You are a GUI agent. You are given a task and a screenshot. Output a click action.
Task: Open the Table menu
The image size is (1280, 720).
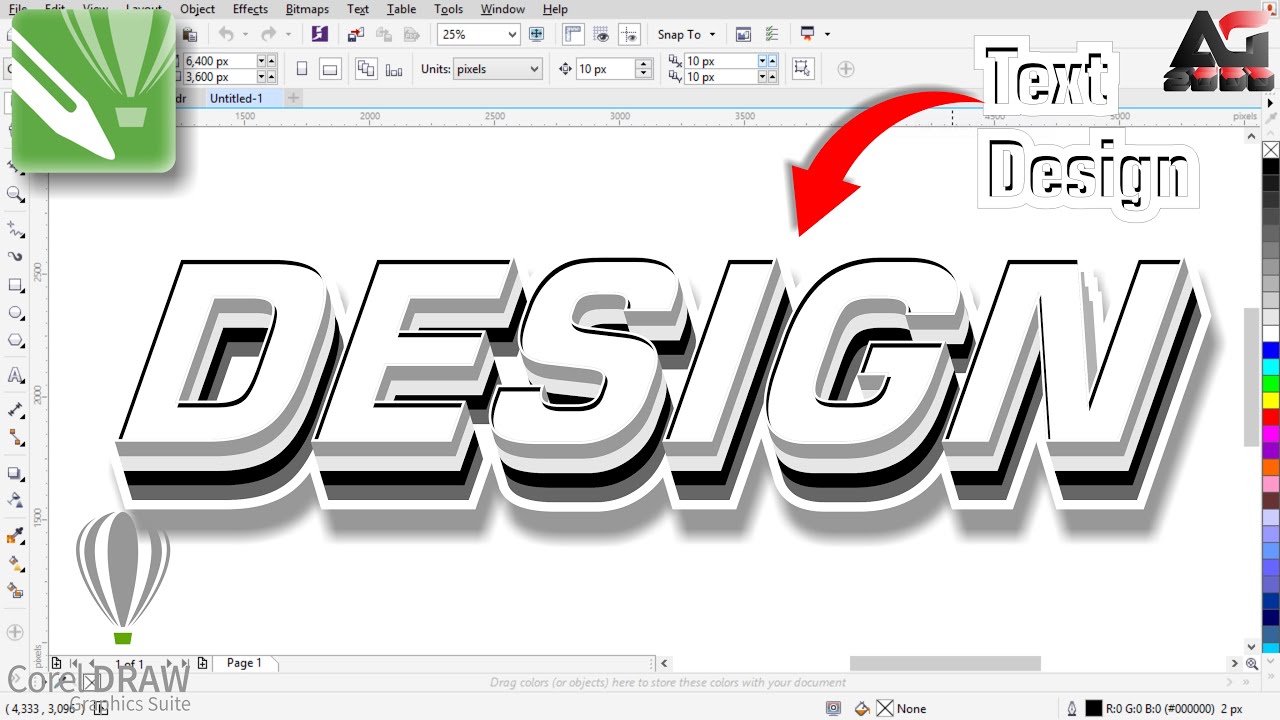[401, 9]
